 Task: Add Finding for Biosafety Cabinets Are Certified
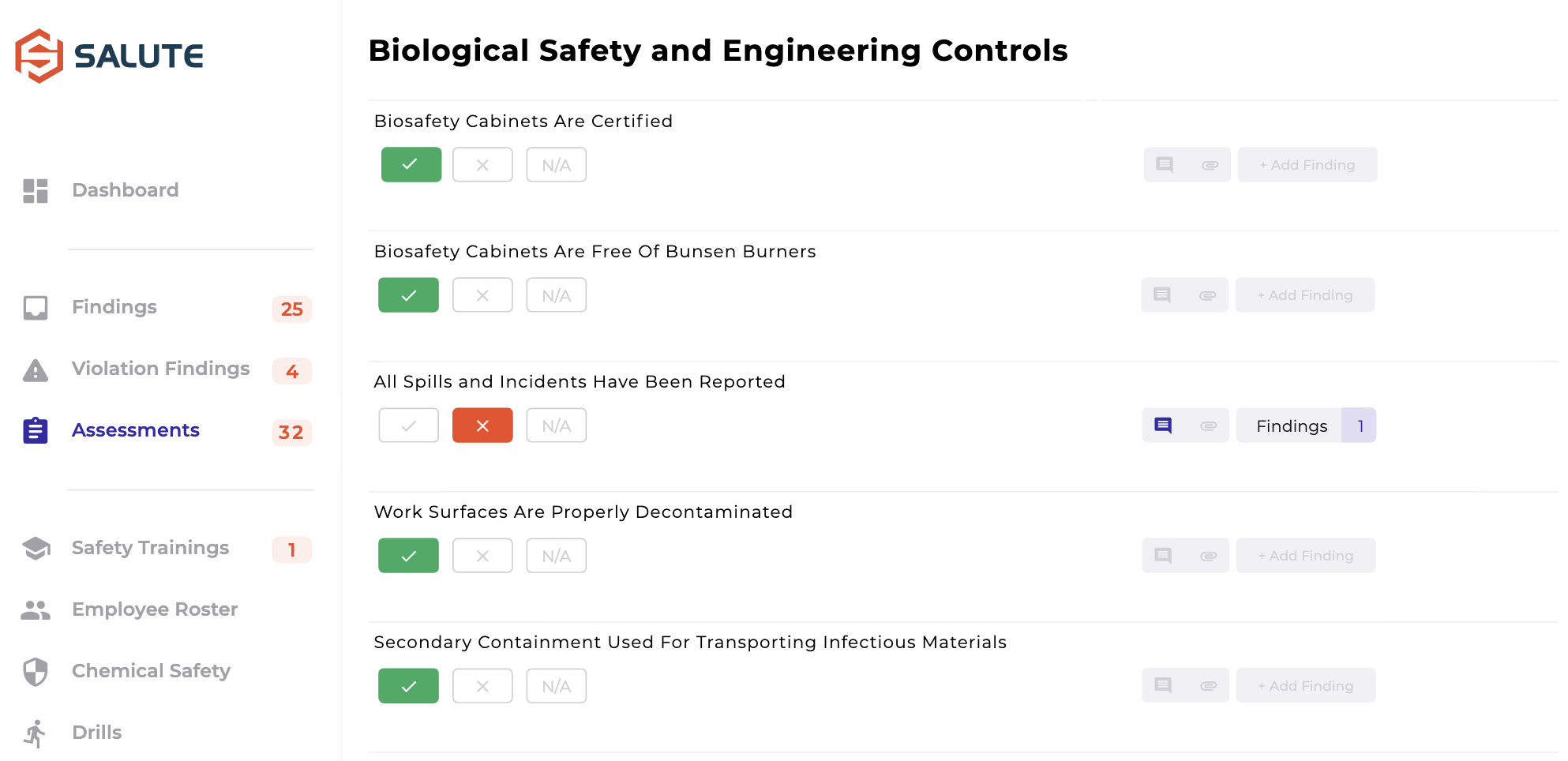(x=1307, y=165)
